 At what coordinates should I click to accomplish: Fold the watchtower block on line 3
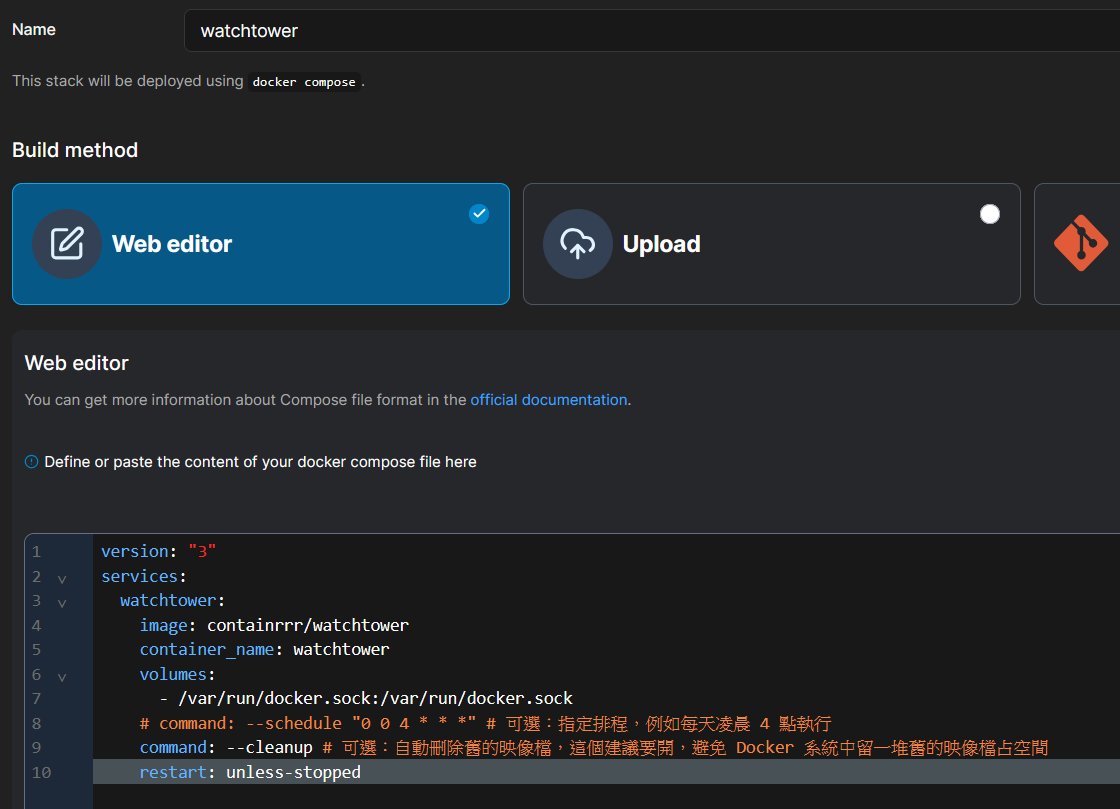(62, 602)
